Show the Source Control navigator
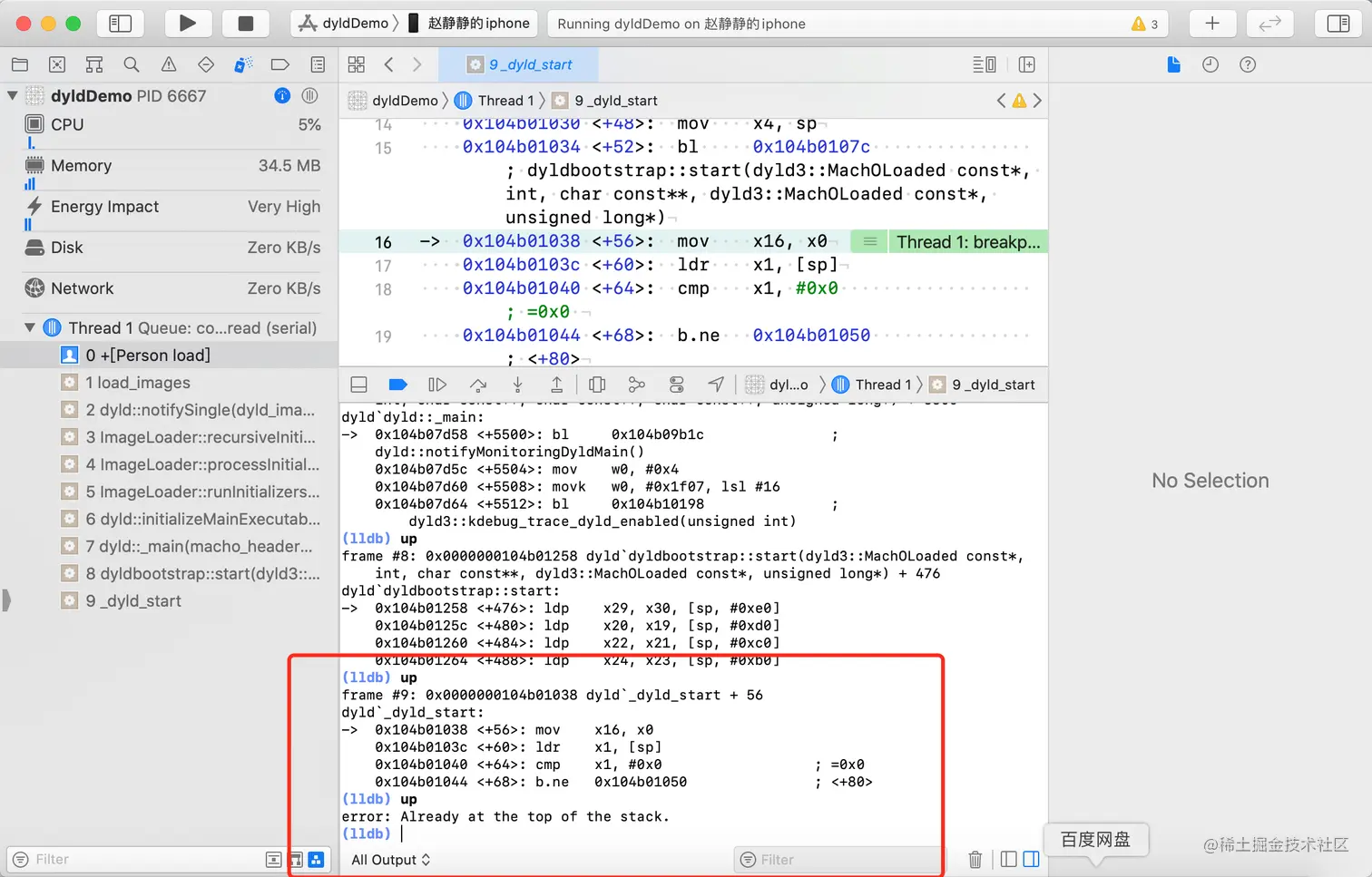This screenshot has width=1372, height=877. [x=57, y=64]
